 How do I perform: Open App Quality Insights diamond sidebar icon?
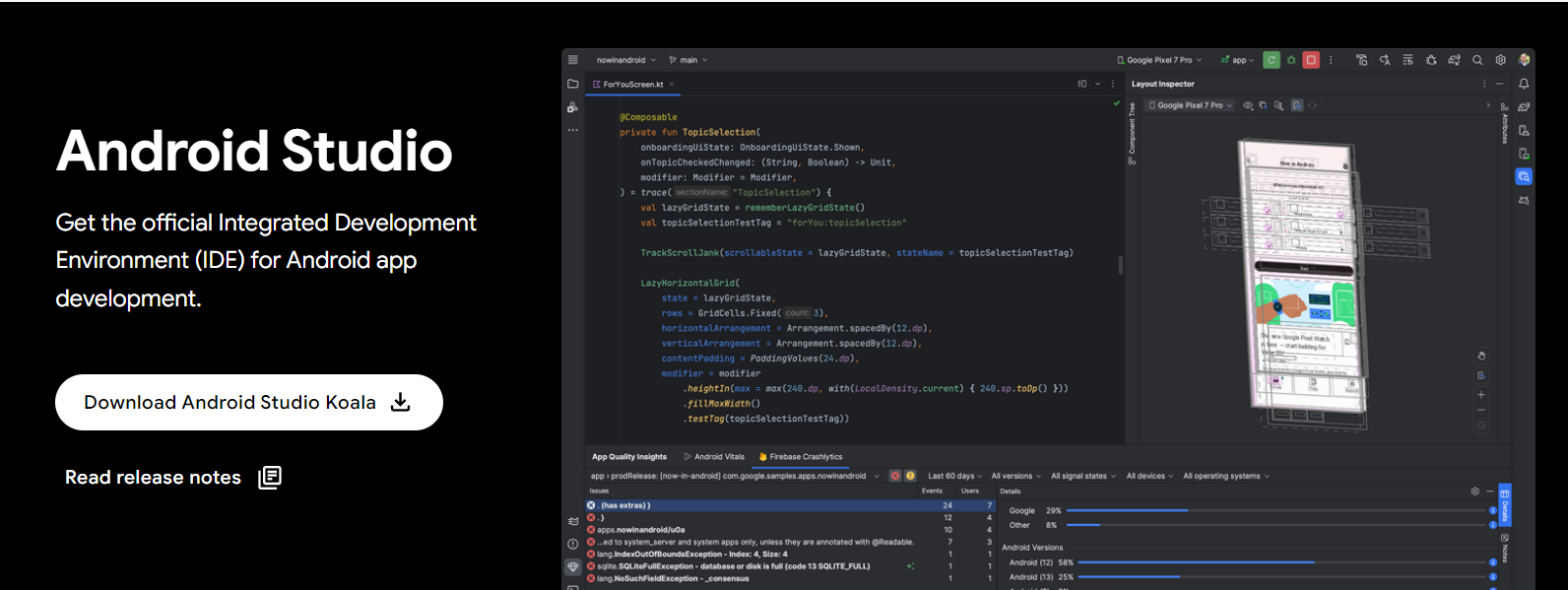pyautogui.click(x=573, y=567)
